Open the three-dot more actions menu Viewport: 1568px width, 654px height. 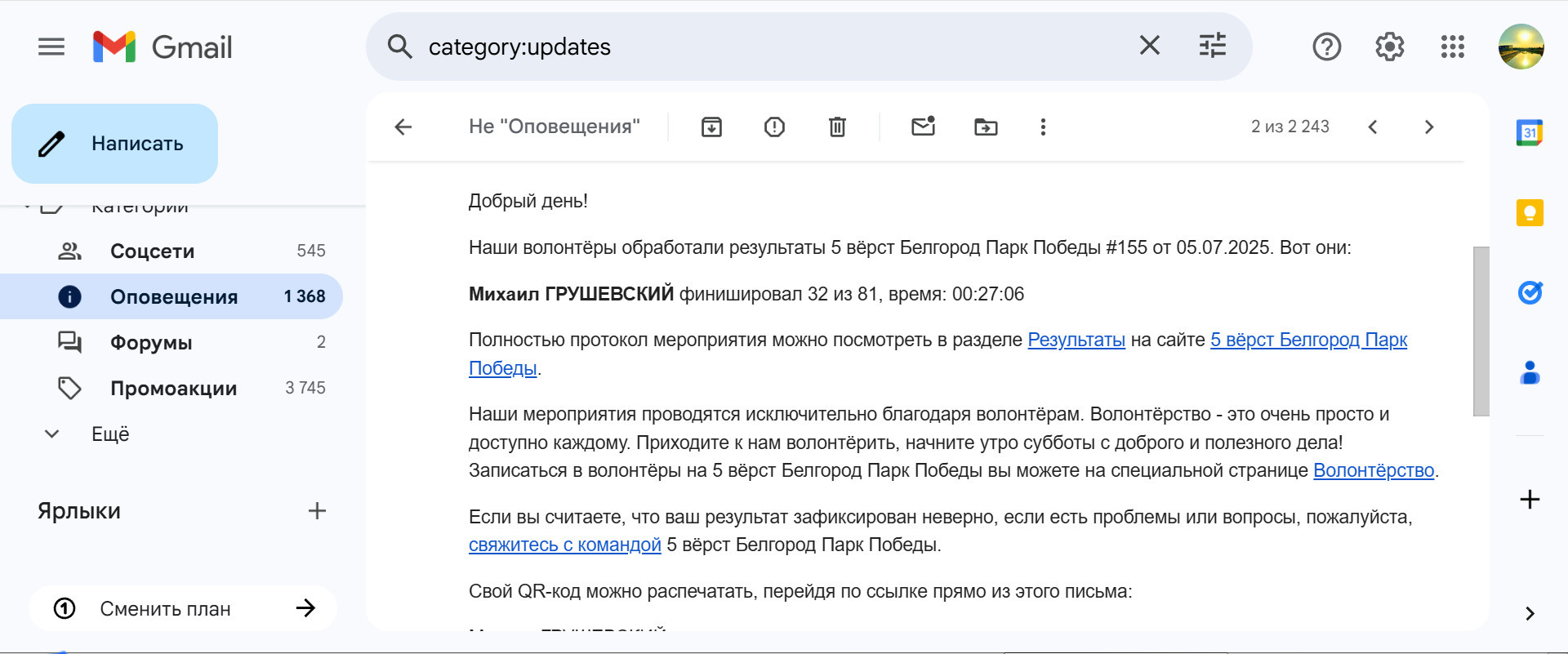coord(1043,127)
